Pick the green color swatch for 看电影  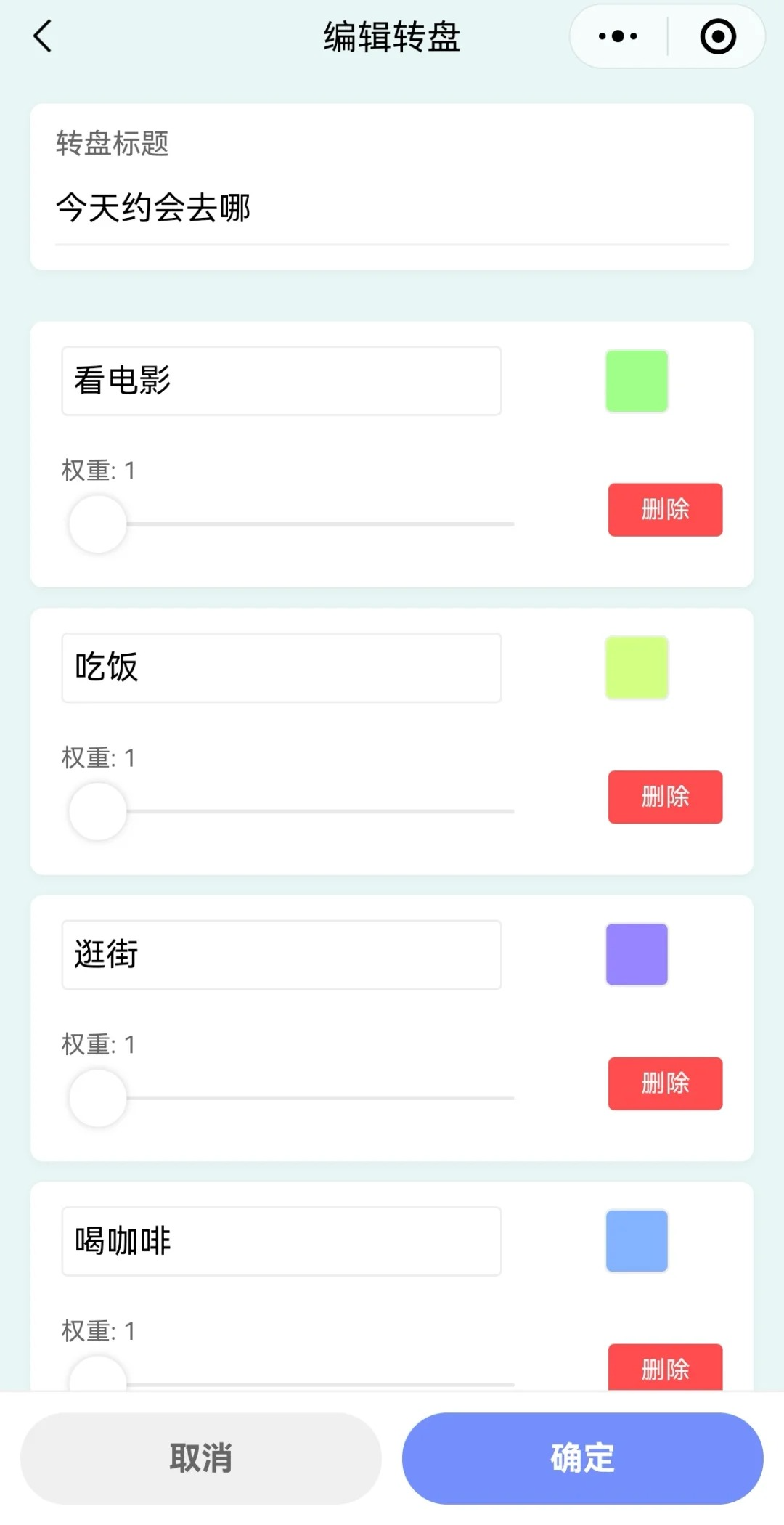(x=637, y=381)
